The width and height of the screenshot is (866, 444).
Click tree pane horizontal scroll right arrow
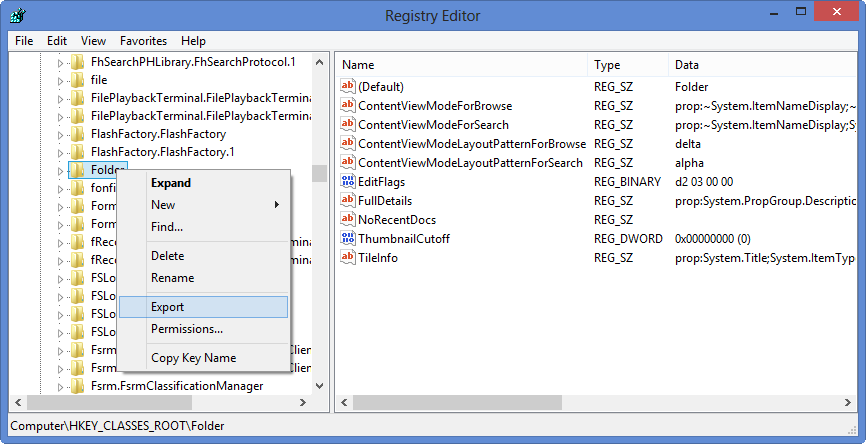(303, 402)
